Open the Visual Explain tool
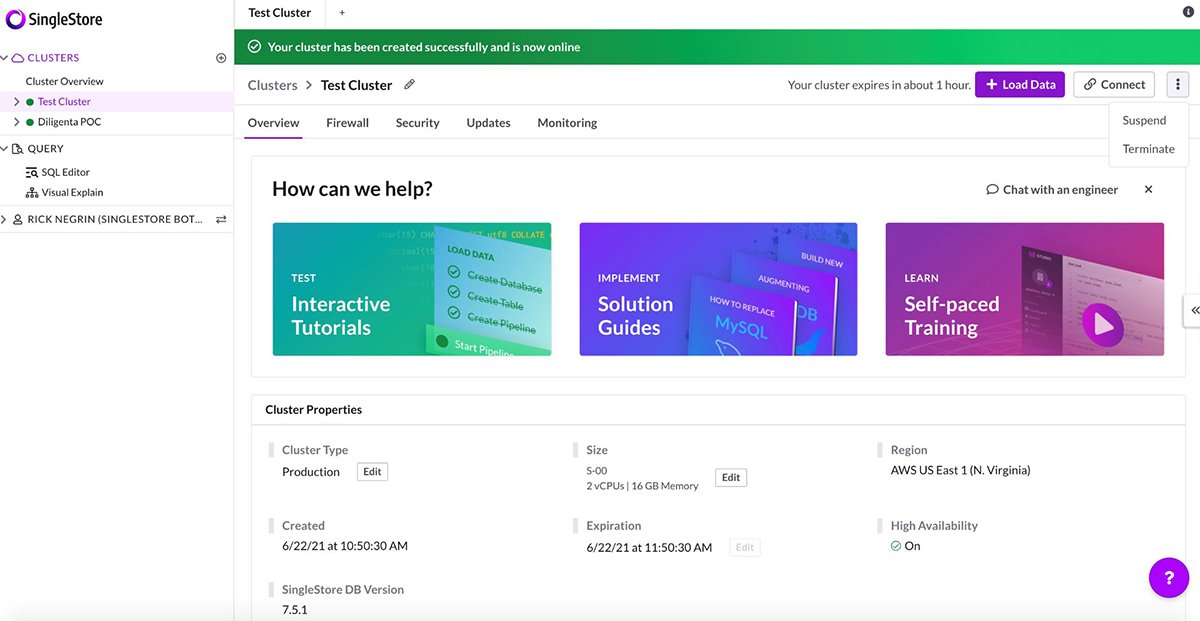Image resolution: width=1200 pixels, height=621 pixels. tap(69, 191)
